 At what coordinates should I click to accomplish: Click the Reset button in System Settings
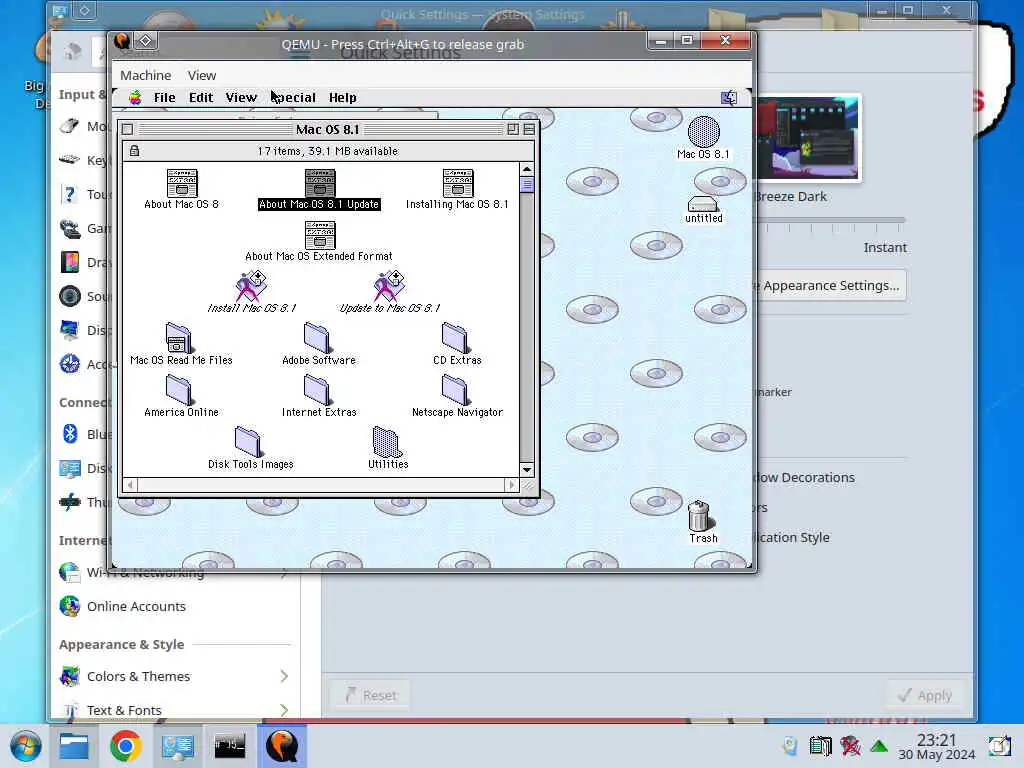371,696
